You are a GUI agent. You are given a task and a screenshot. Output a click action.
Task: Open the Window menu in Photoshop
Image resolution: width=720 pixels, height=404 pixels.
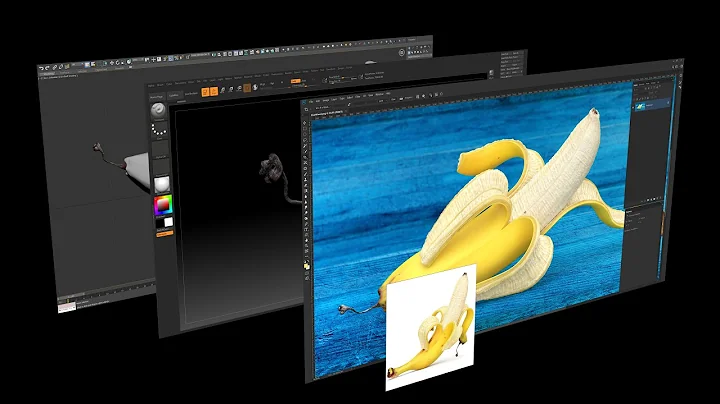(379, 95)
